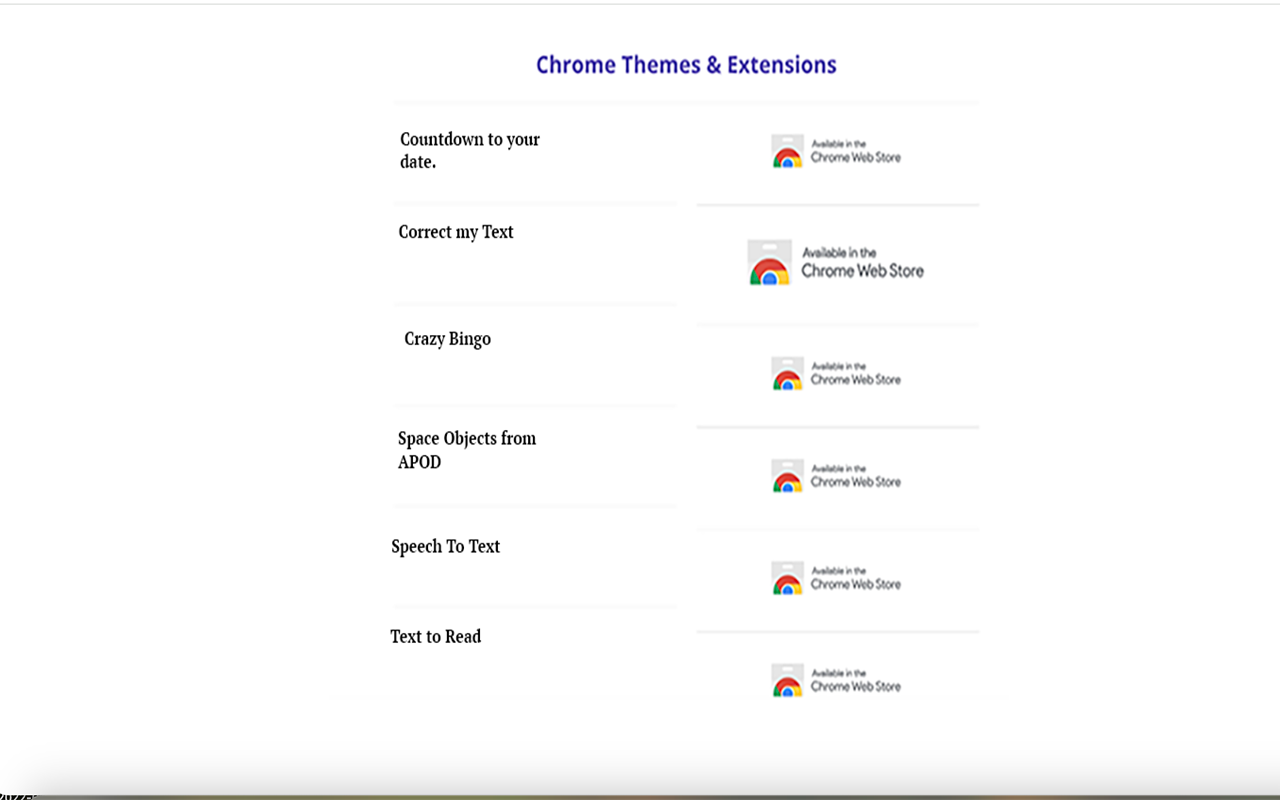The height and width of the screenshot is (800, 1280).
Task: Click the Chrome Themes & Extensions page heading
Action: click(x=686, y=64)
